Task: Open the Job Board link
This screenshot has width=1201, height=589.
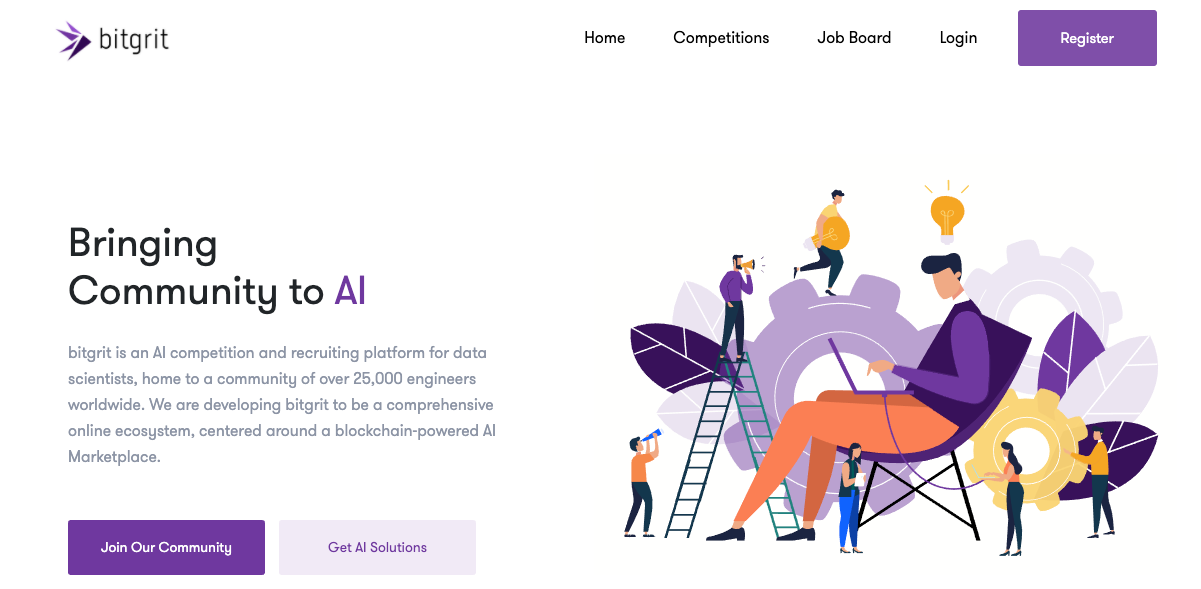Action: (x=854, y=38)
